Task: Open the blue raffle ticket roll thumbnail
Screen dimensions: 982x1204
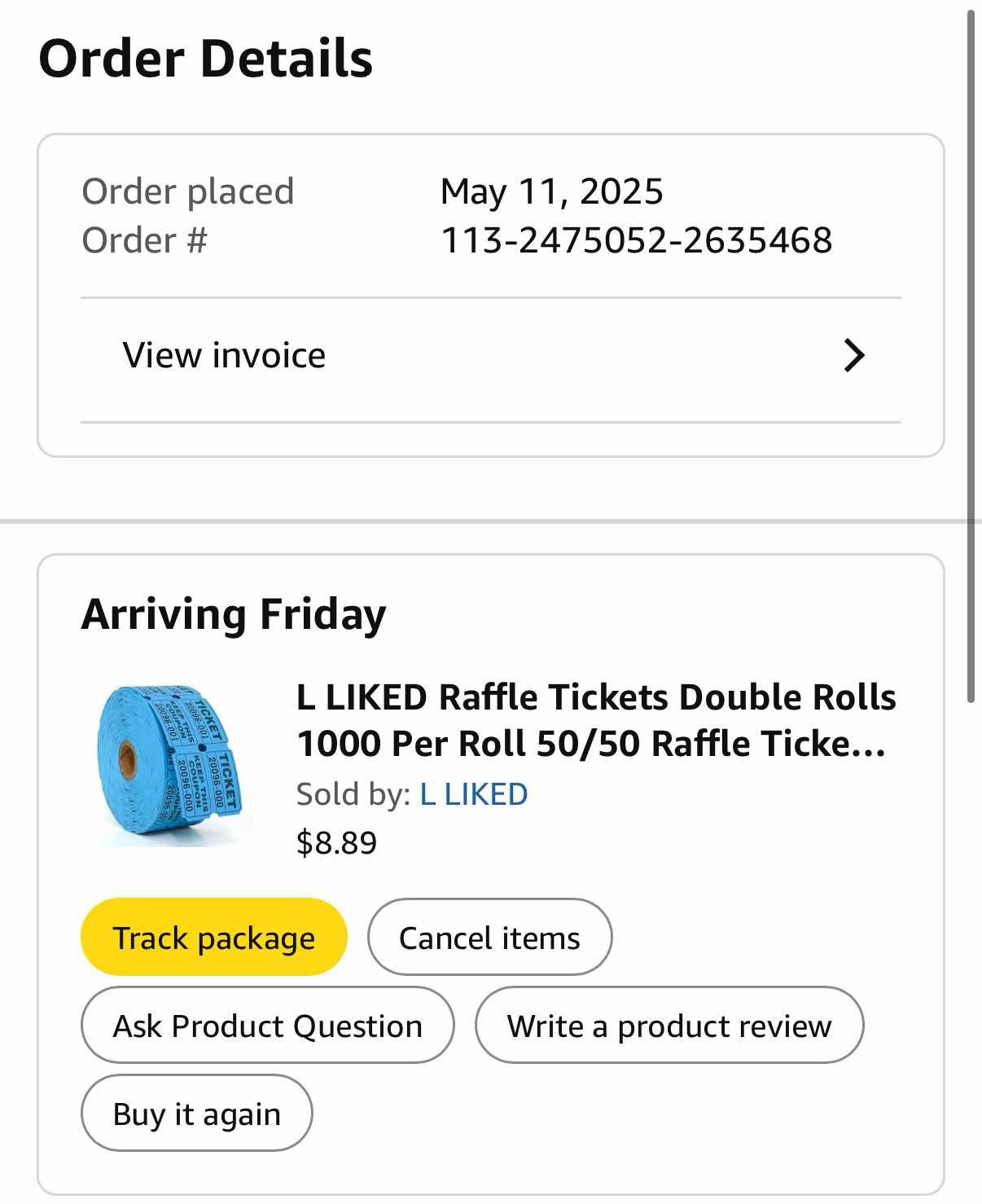Action: click(x=169, y=766)
